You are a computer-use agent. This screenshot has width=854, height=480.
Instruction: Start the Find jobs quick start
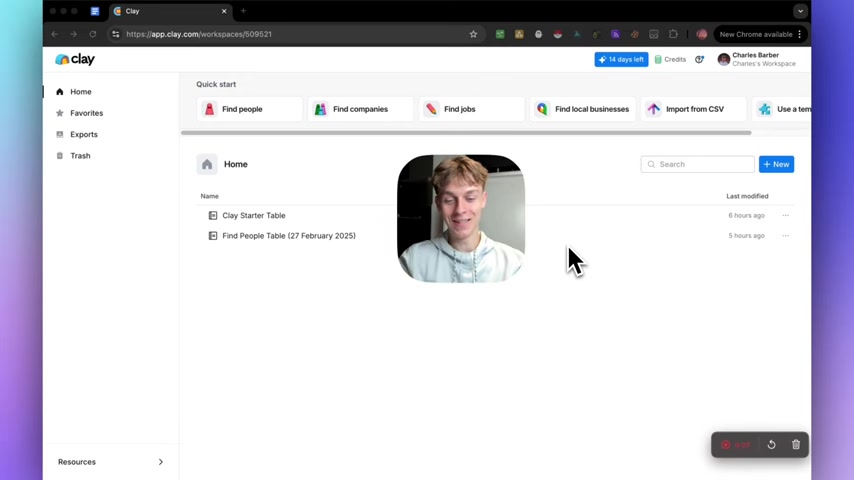[472, 109]
